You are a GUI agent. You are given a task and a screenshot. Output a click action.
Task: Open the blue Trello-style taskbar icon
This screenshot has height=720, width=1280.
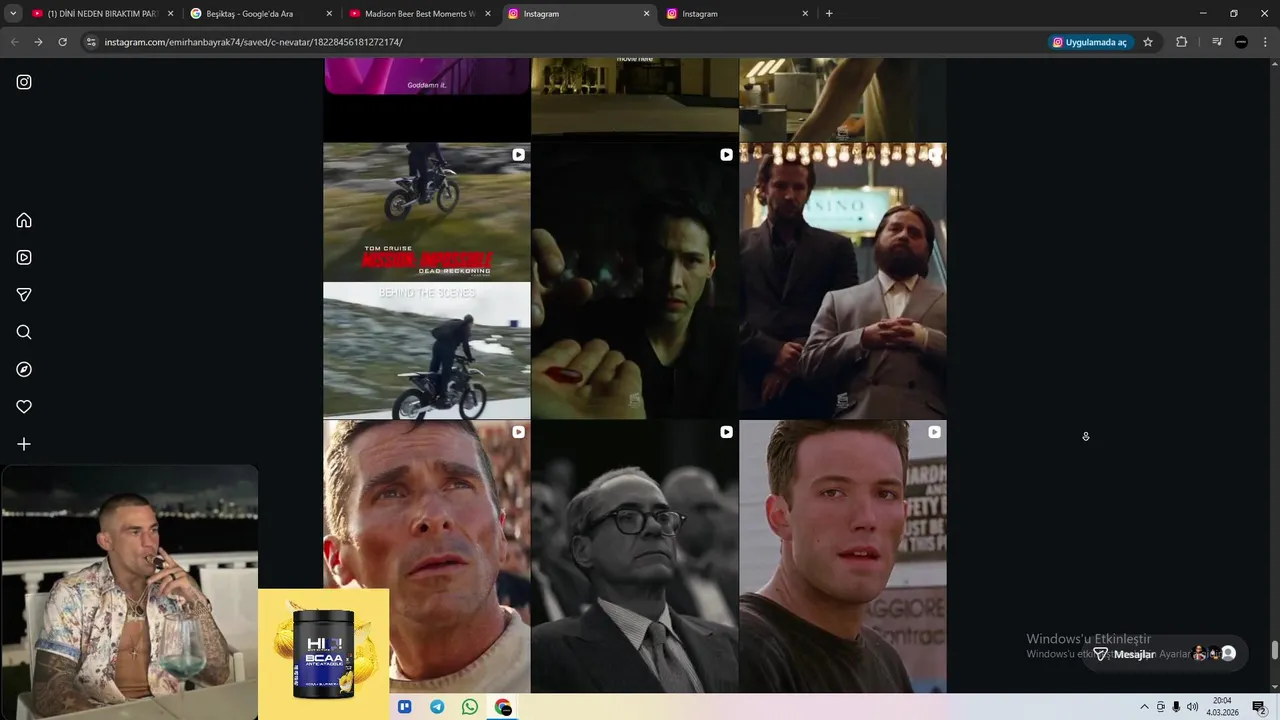pyautogui.click(x=405, y=707)
